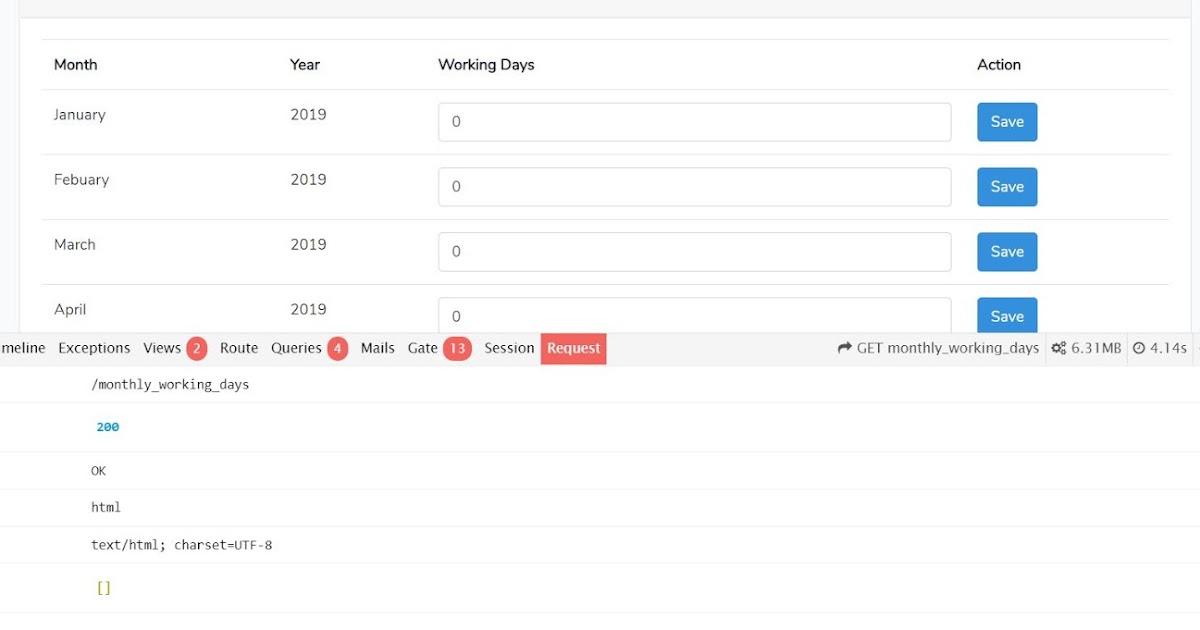Focus the March Working Days input
1200x630 pixels.
click(694, 251)
